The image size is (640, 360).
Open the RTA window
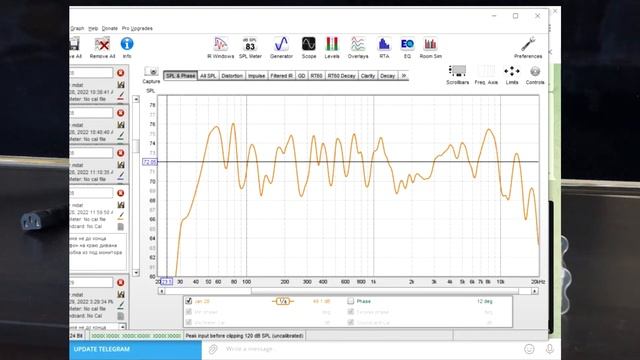pyautogui.click(x=384, y=47)
